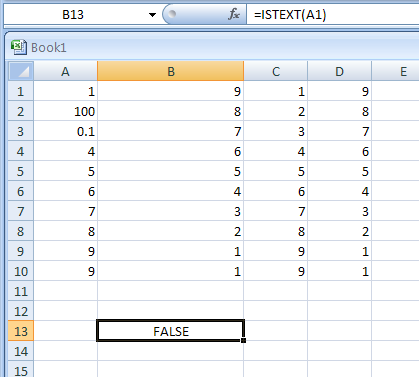
Task: Click cell A1 containing 1
Action: click(66, 91)
